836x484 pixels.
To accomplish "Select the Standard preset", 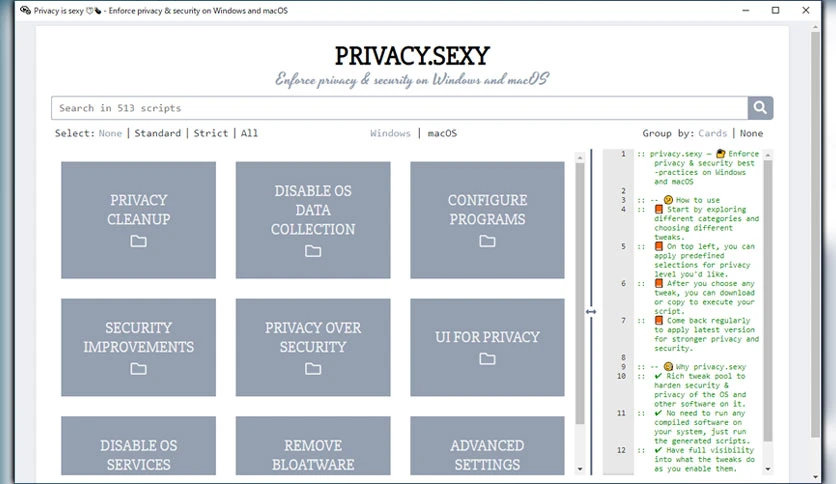I will [x=158, y=133].
